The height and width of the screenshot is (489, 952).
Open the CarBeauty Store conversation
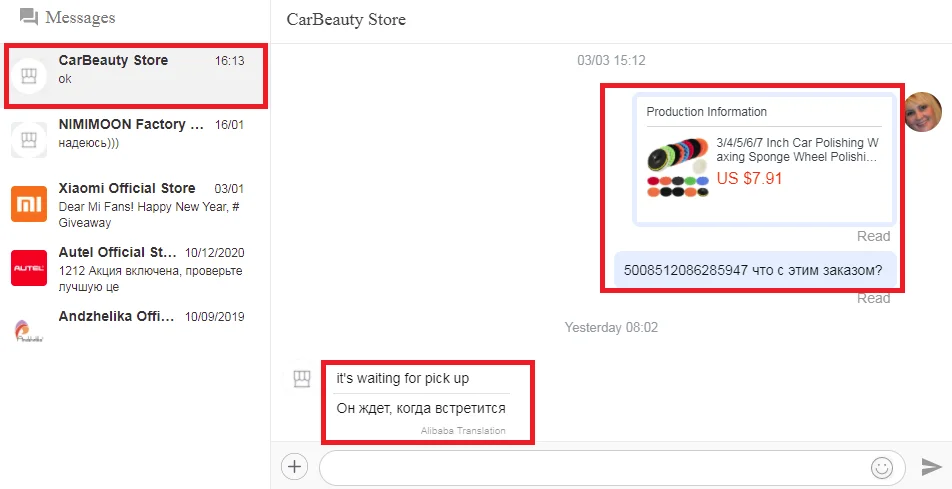135,76
